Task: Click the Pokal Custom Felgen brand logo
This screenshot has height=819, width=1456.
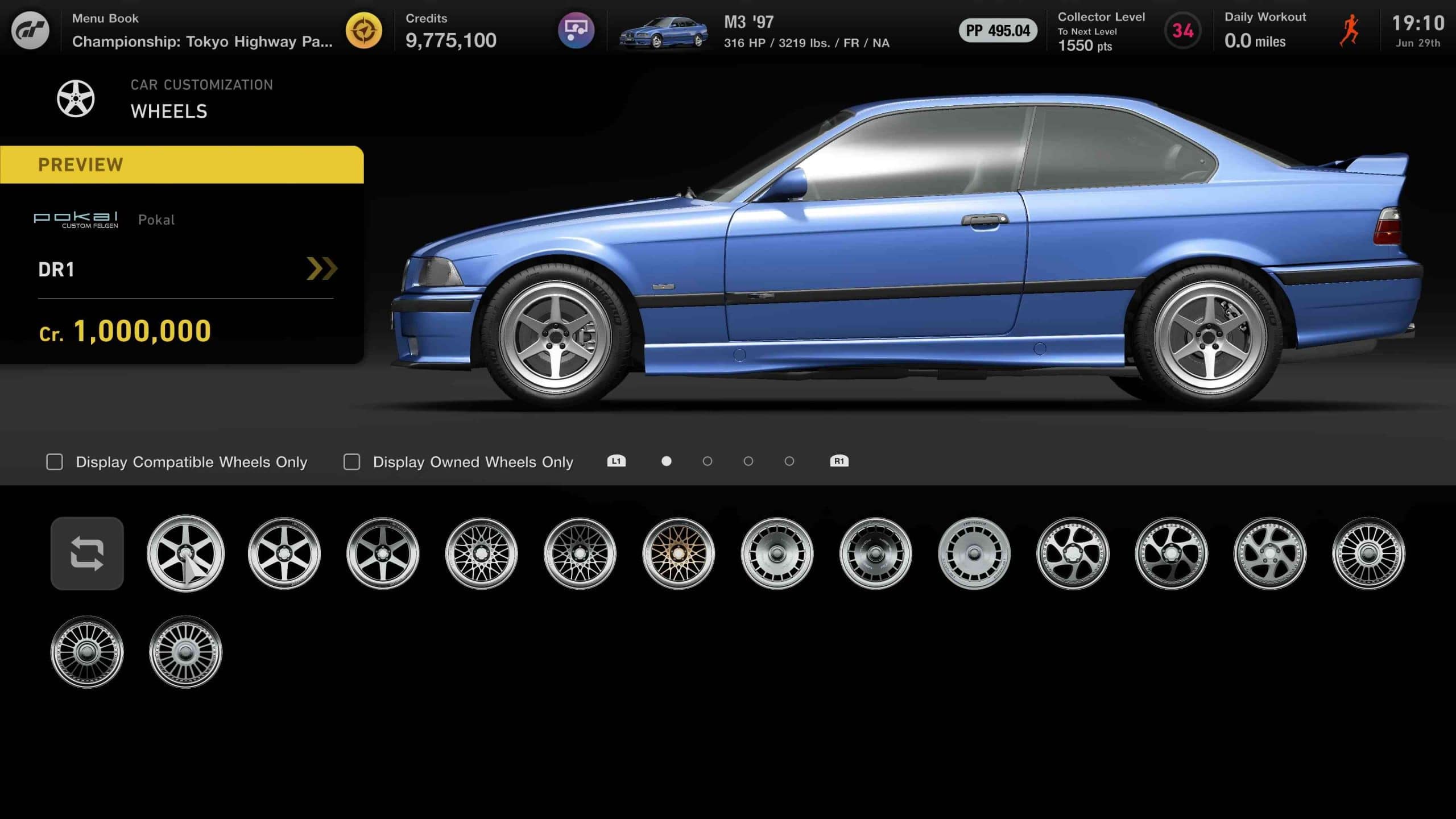Action: pyautogui.click(x=76, y=220)
